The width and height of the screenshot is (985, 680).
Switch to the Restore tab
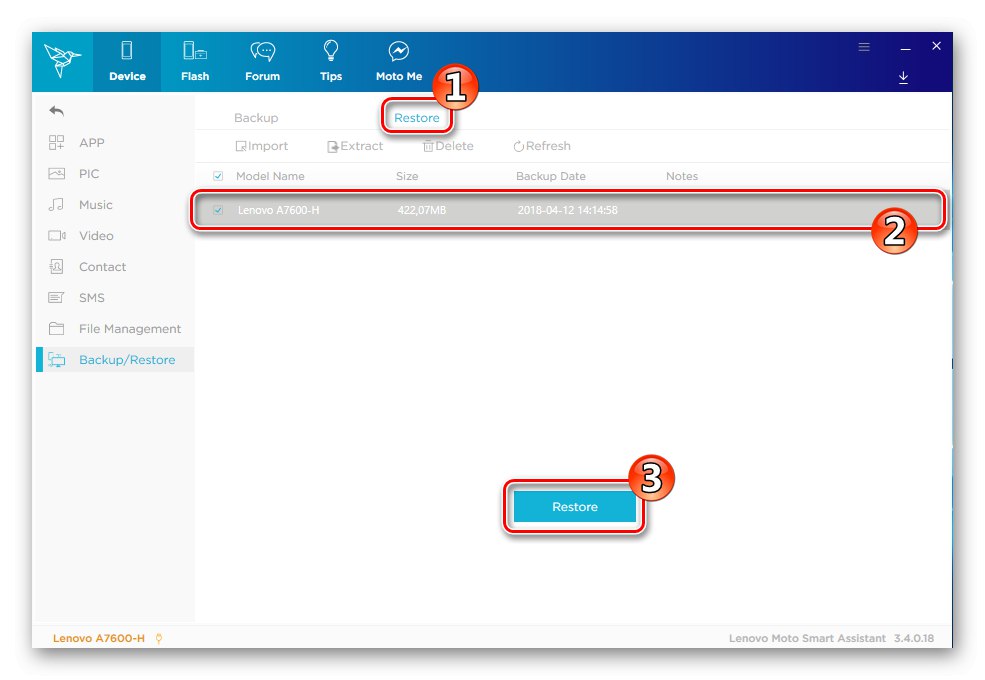[416, 118]
